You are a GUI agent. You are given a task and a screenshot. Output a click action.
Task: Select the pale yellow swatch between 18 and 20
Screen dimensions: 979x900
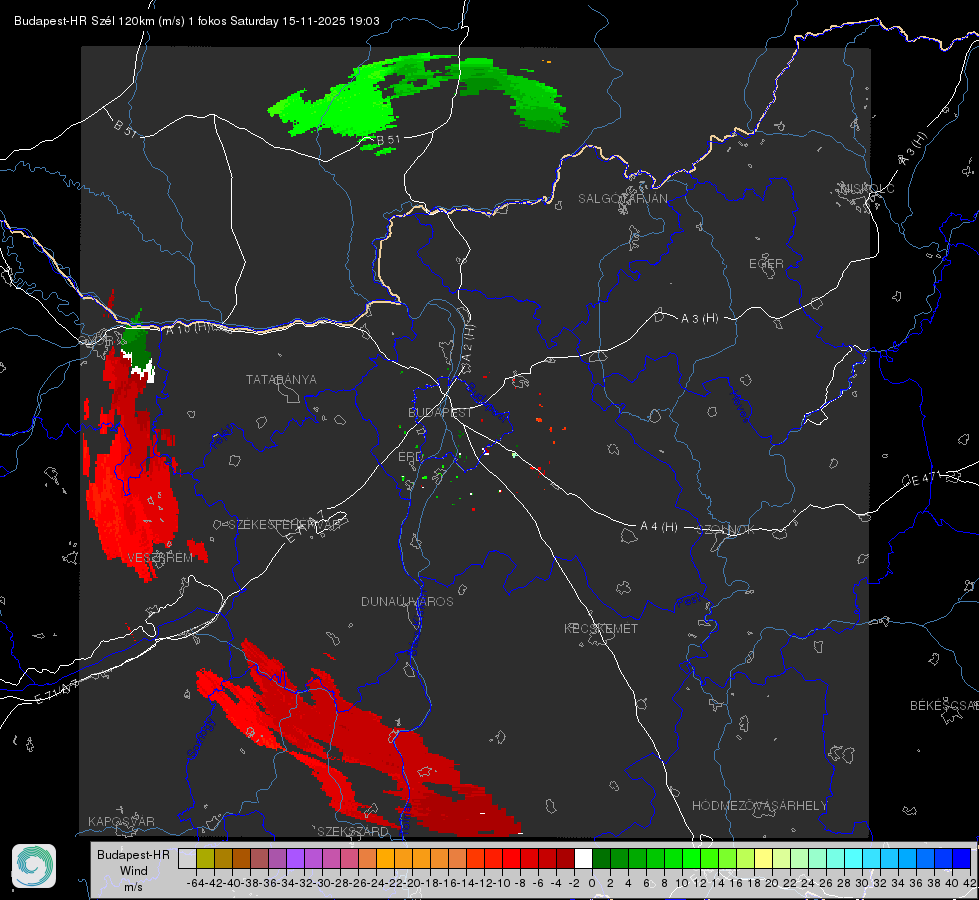click(764, 858)
